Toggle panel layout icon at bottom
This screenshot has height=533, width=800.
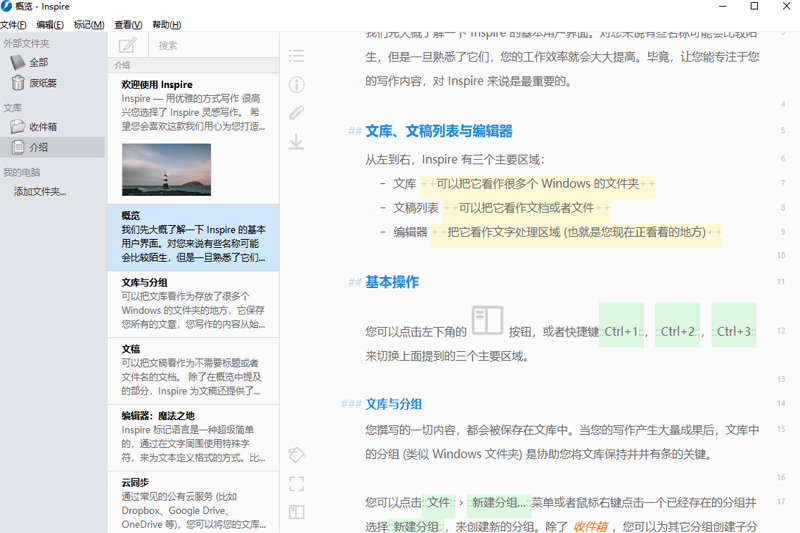296,512
